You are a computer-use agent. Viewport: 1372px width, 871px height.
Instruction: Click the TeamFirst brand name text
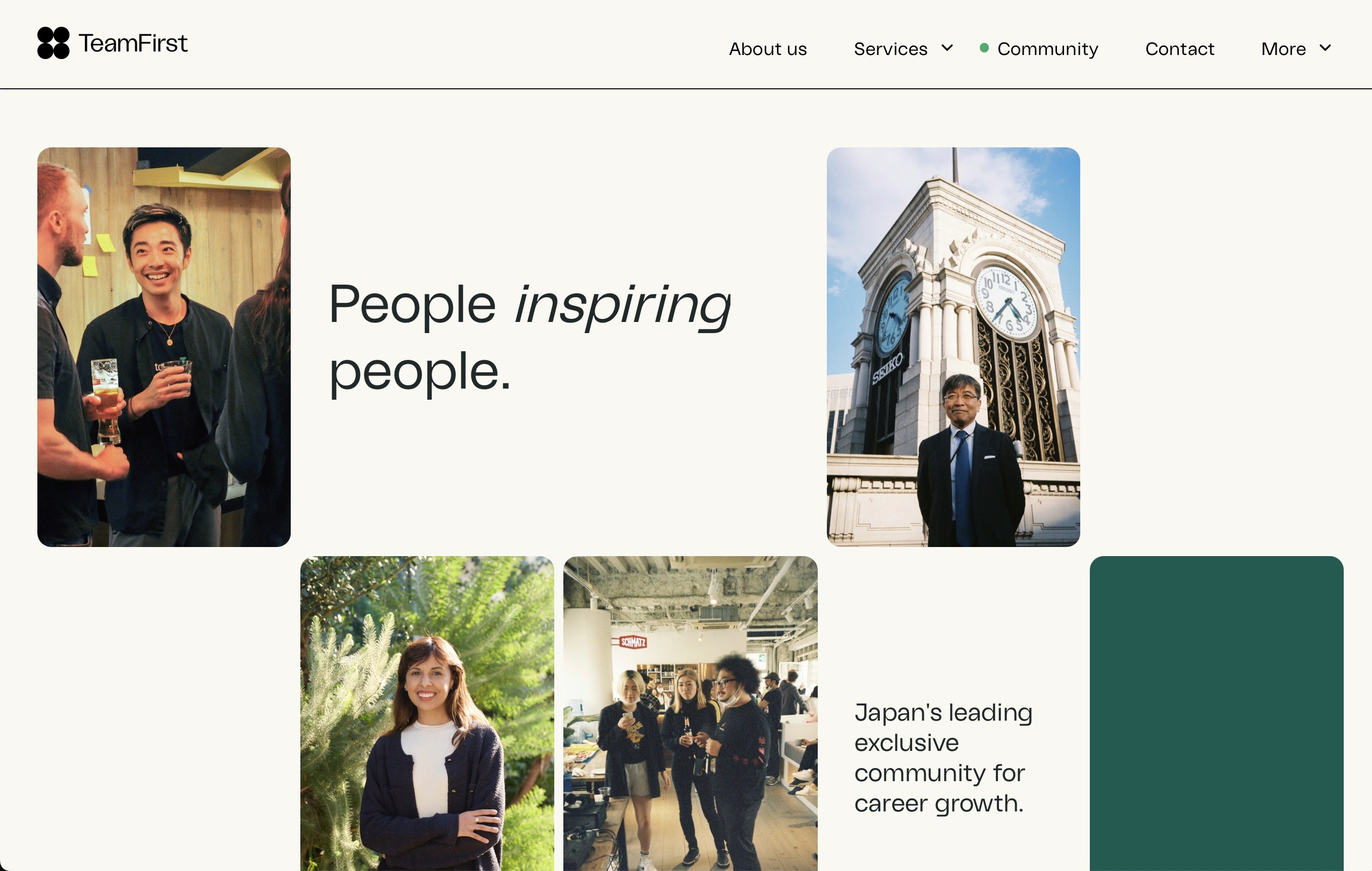coord(133,43)
